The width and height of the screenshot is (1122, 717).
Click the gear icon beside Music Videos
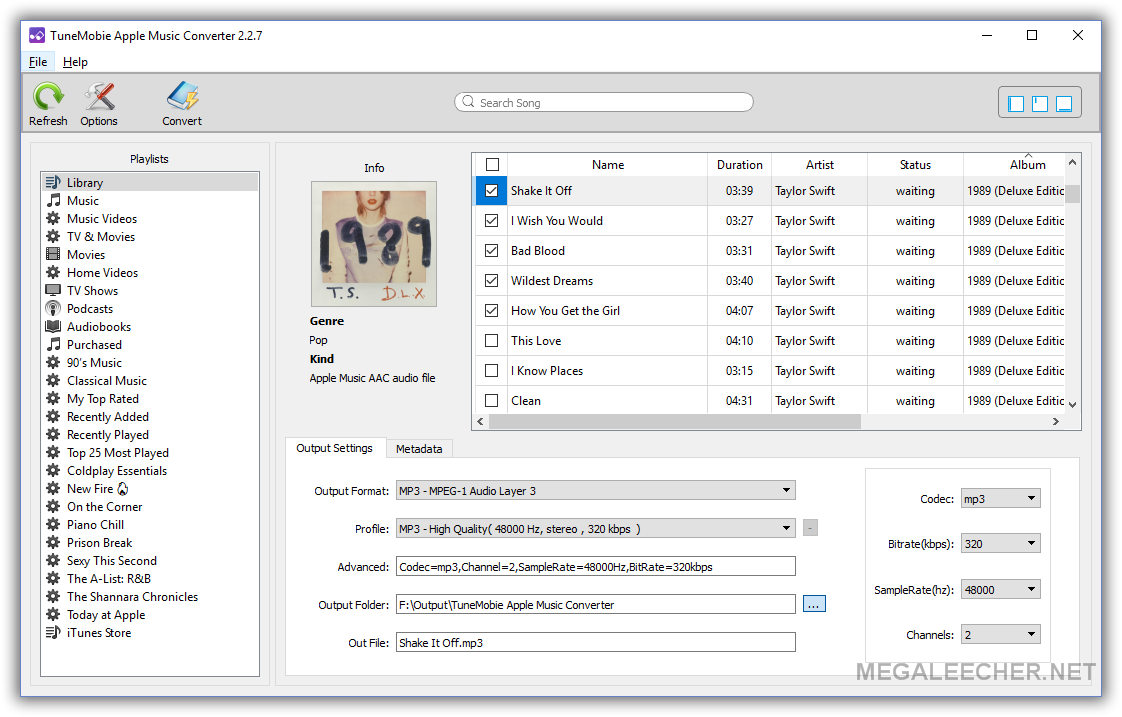[53, 218]
